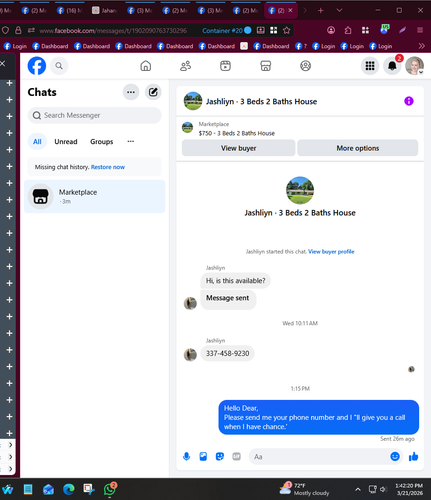
Task: Open the Marketplace storefront icon in top navigation
Action: point(265,66)
